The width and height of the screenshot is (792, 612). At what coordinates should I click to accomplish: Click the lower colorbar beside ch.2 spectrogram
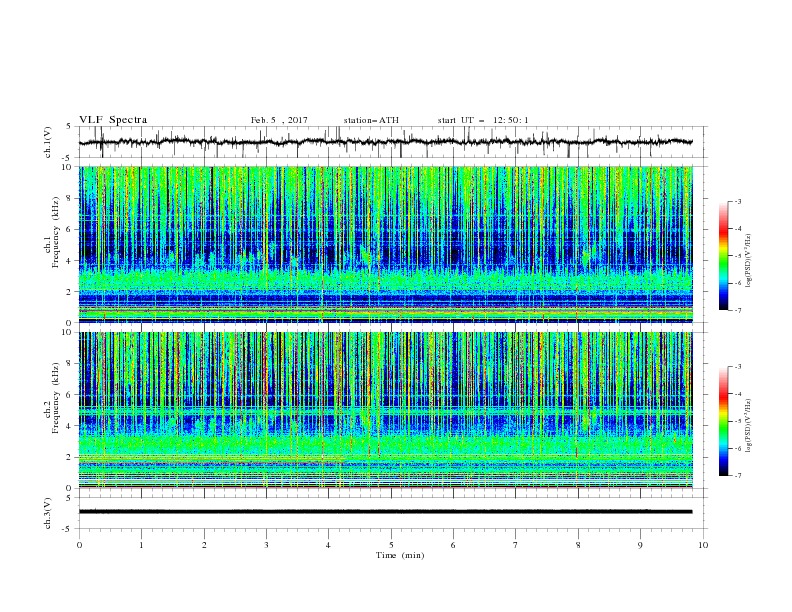coord(724,421)
